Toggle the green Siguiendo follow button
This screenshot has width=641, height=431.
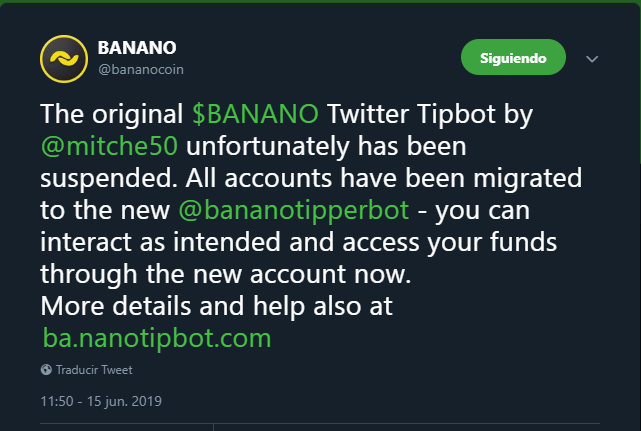(x=513, y=57)
